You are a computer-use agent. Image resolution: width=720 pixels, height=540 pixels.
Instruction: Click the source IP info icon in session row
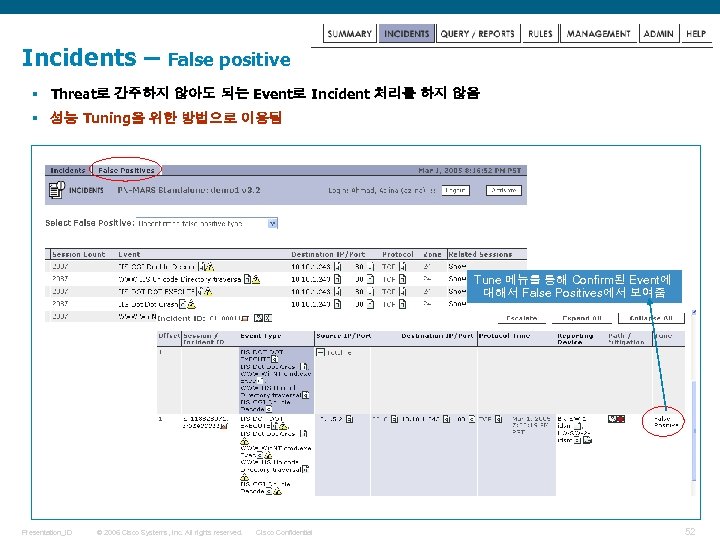click(x=349, y=419)
